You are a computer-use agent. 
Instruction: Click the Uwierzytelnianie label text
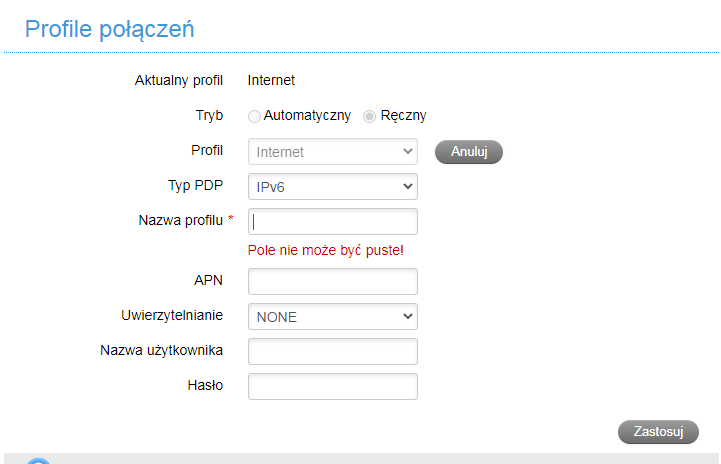point(172,316)
